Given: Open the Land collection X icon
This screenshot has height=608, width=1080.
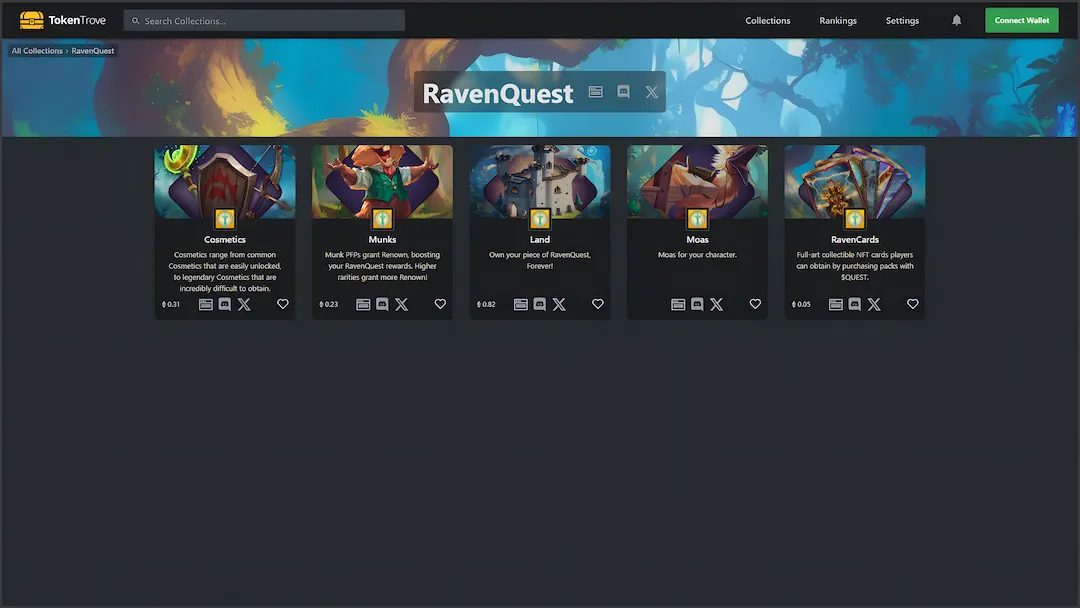Looking at the screenshot, I should [559, 304].
